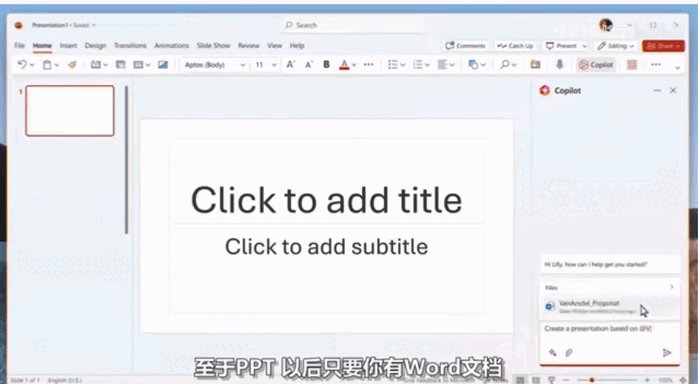Screen dimensions: 698x384
Task: Switch to Slide Sorter view in status bar
Action: tap(536, 380)
